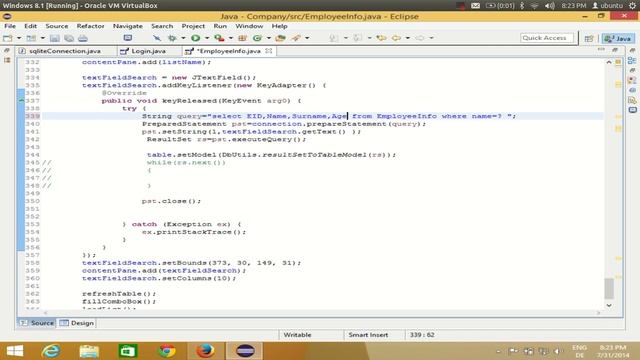Open the File menu
The image size is (640, 360).
[10, 26]
